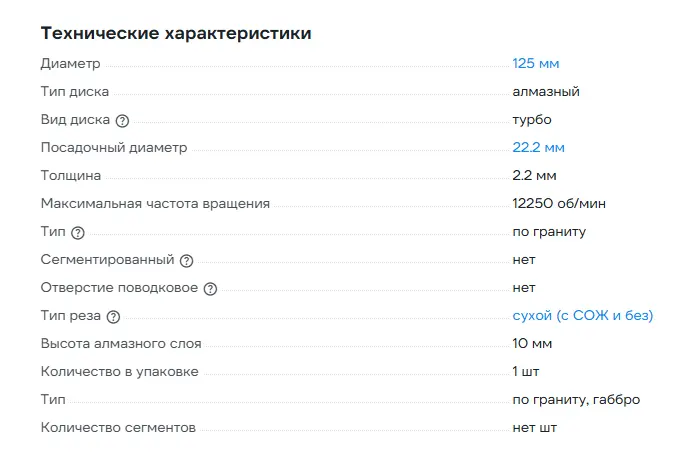Click question mark next to Отверстие поводковое
The height and width of the screenshot is (467, 694).
coord(210,288)
